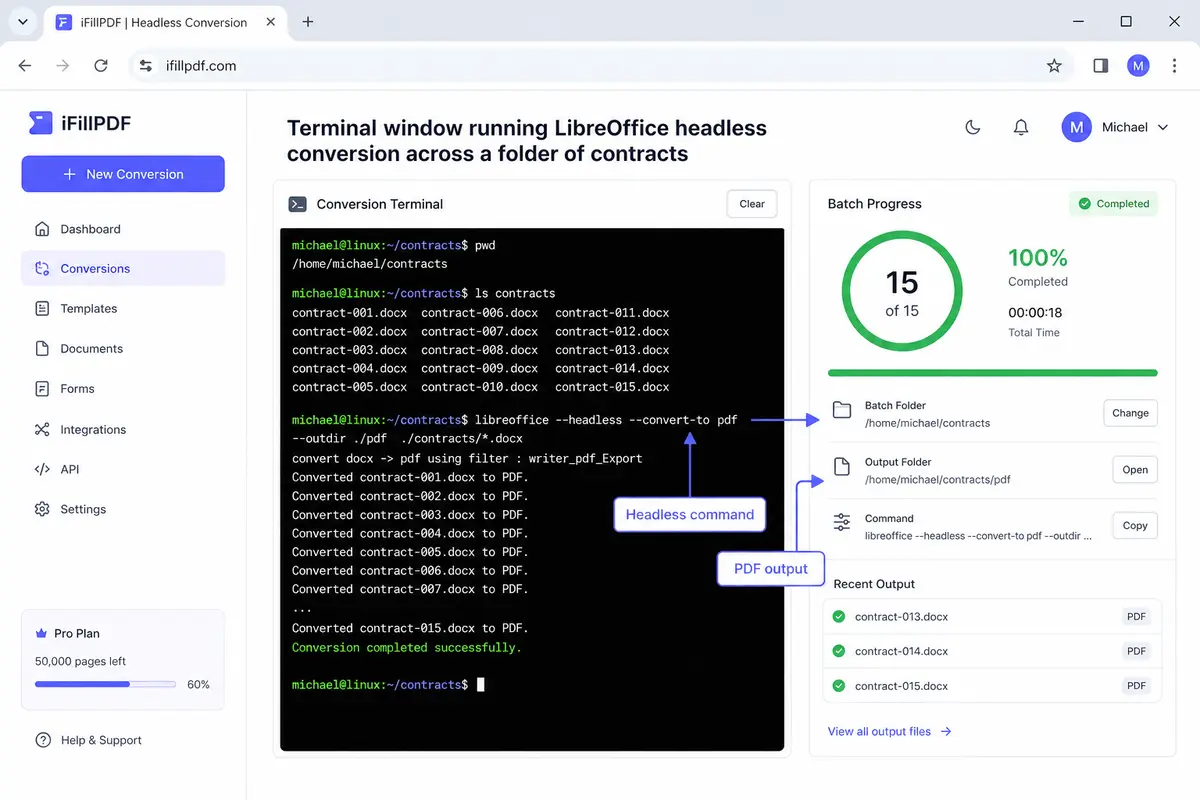This screenshot has width=1200, height=800.
Task: Open the Output Folder
Action: click(x=1135, y=470)
